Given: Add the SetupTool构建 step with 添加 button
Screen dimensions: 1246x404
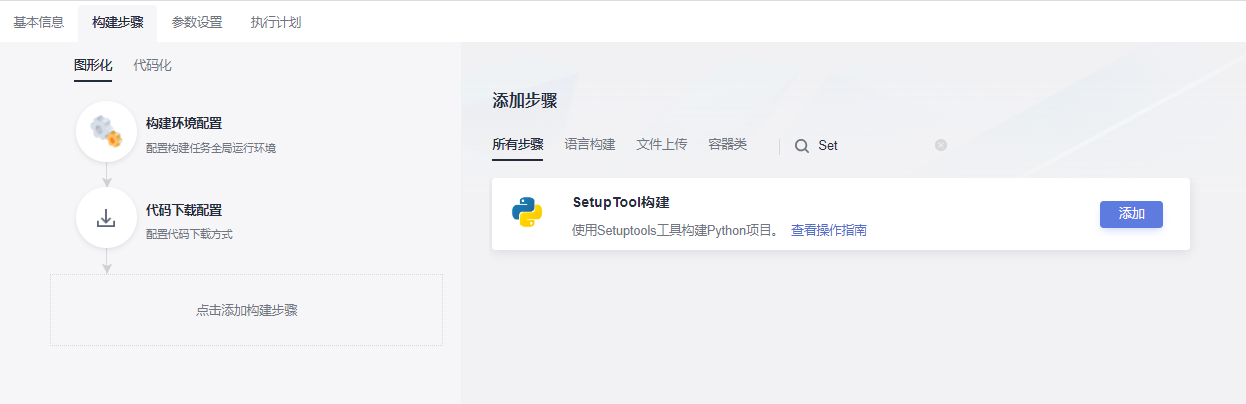Looking at the screenshot, I should 1131,214.
